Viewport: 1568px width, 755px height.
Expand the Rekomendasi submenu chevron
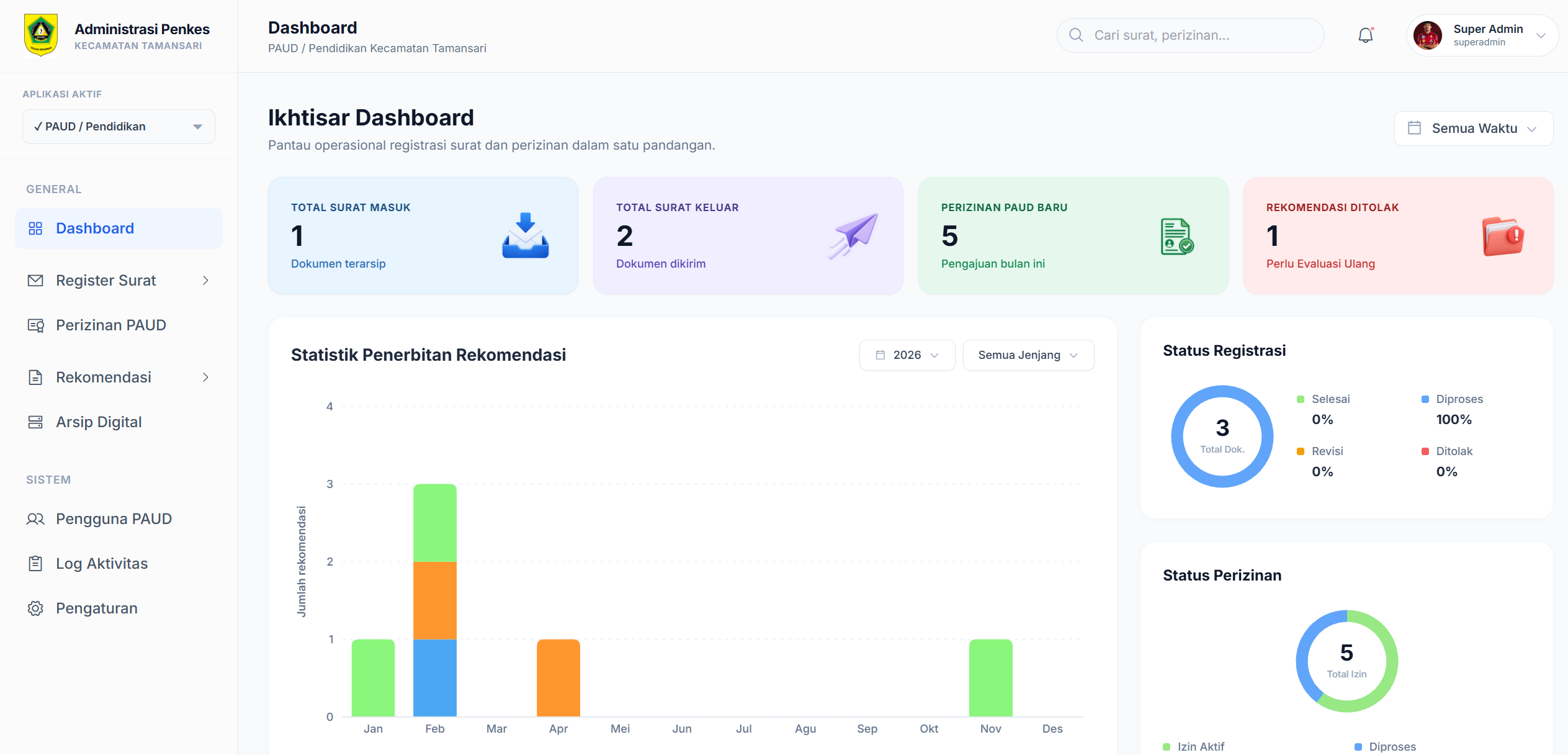(x=205, y=377)
